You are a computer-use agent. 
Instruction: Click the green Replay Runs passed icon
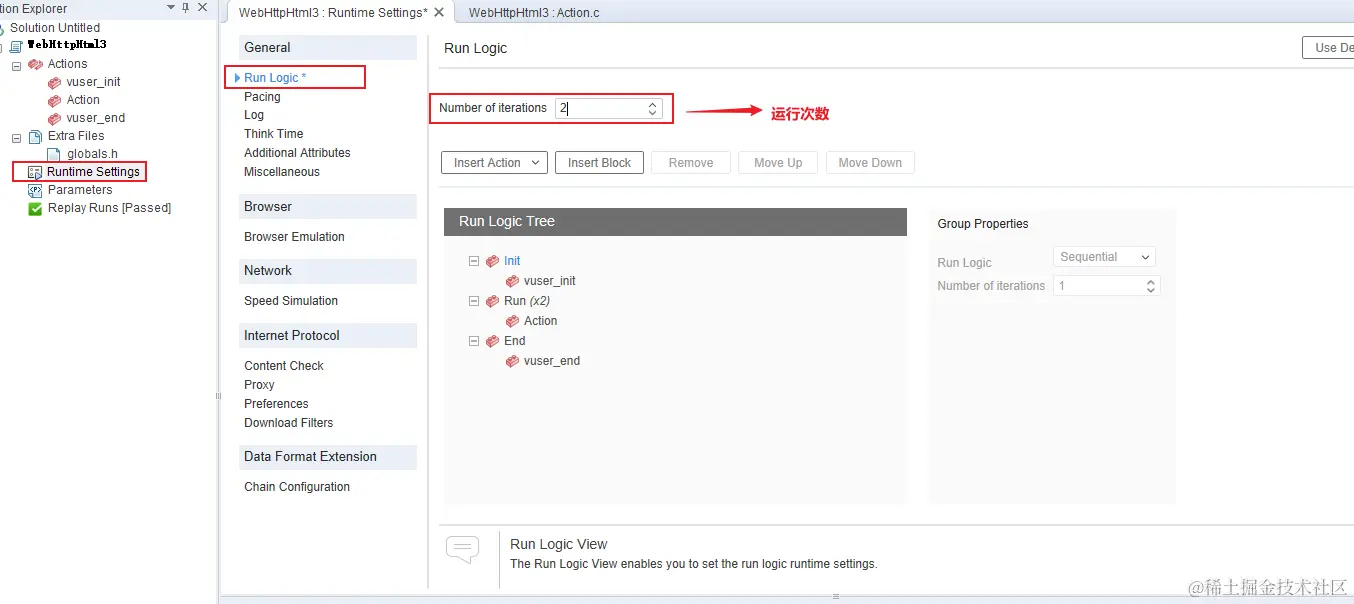pyautogui.click(x=35, y=208)
